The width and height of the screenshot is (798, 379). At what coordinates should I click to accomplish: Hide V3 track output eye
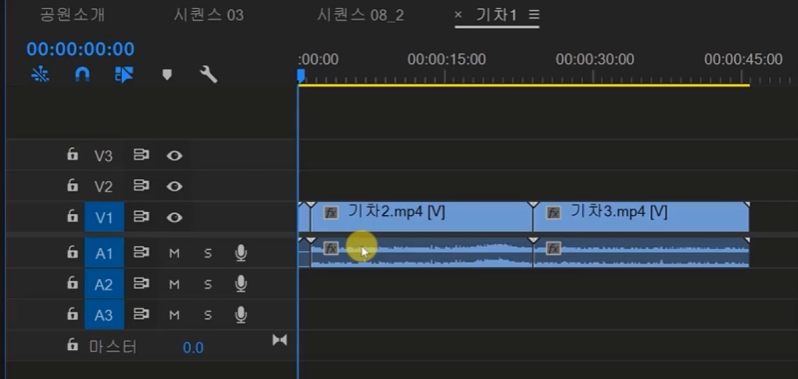click(x=174, y=155)
